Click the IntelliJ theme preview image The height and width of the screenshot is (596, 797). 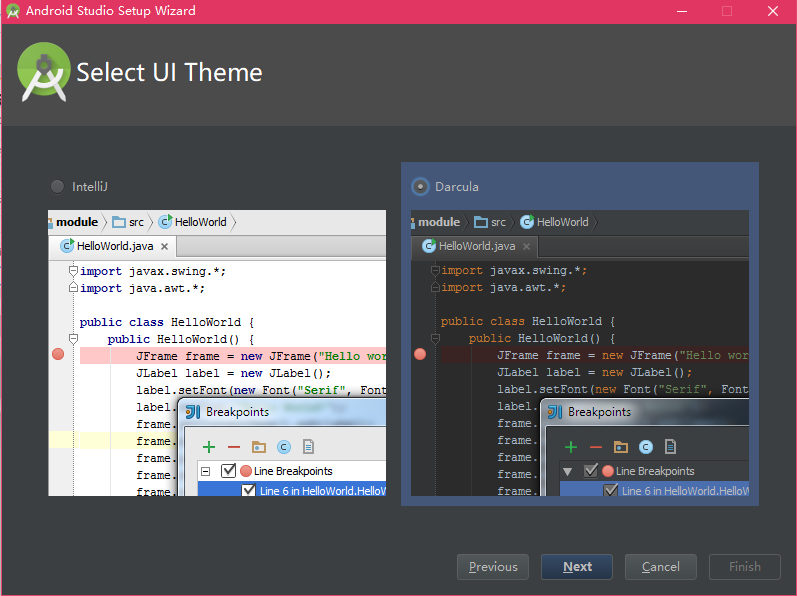pos(217,353)
